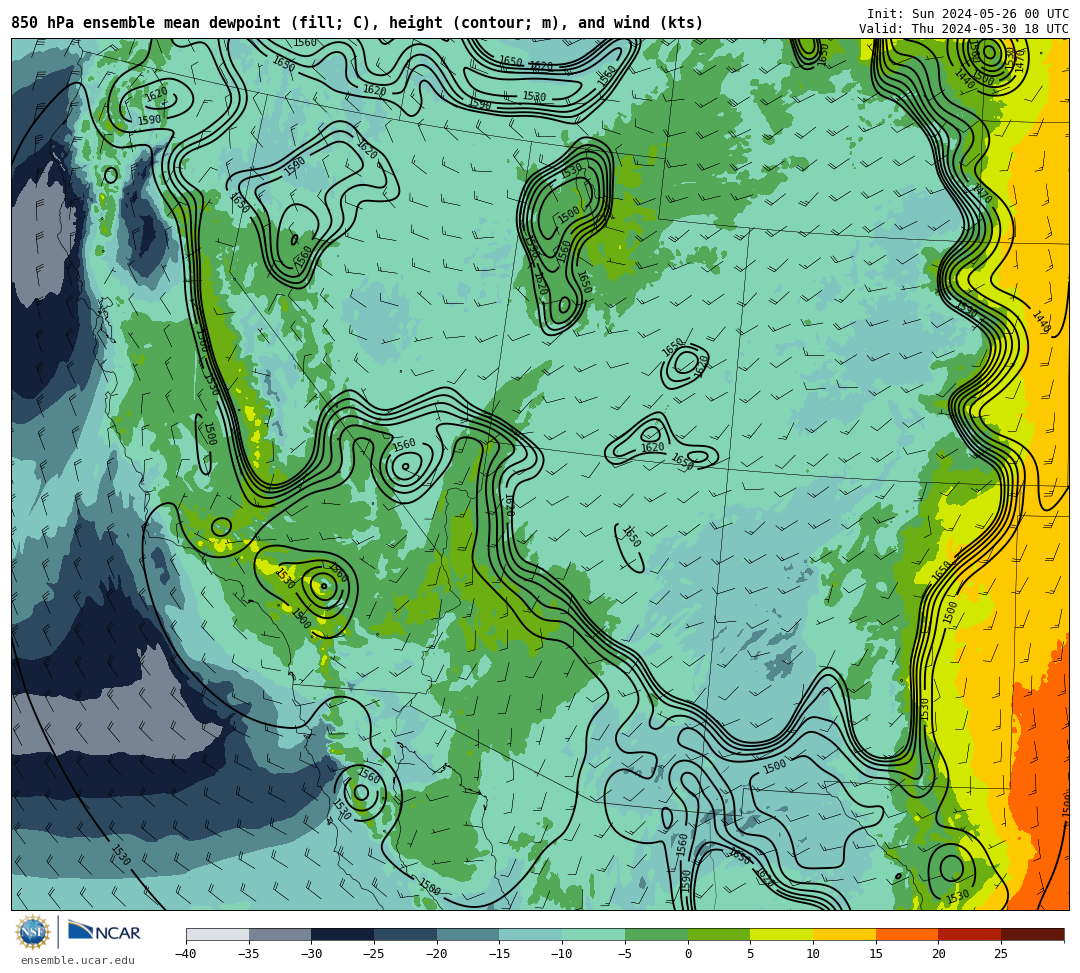Click the 0 colorbar tick label
This screenshot has width=1080, height=973.
click(x=688, y=954)
